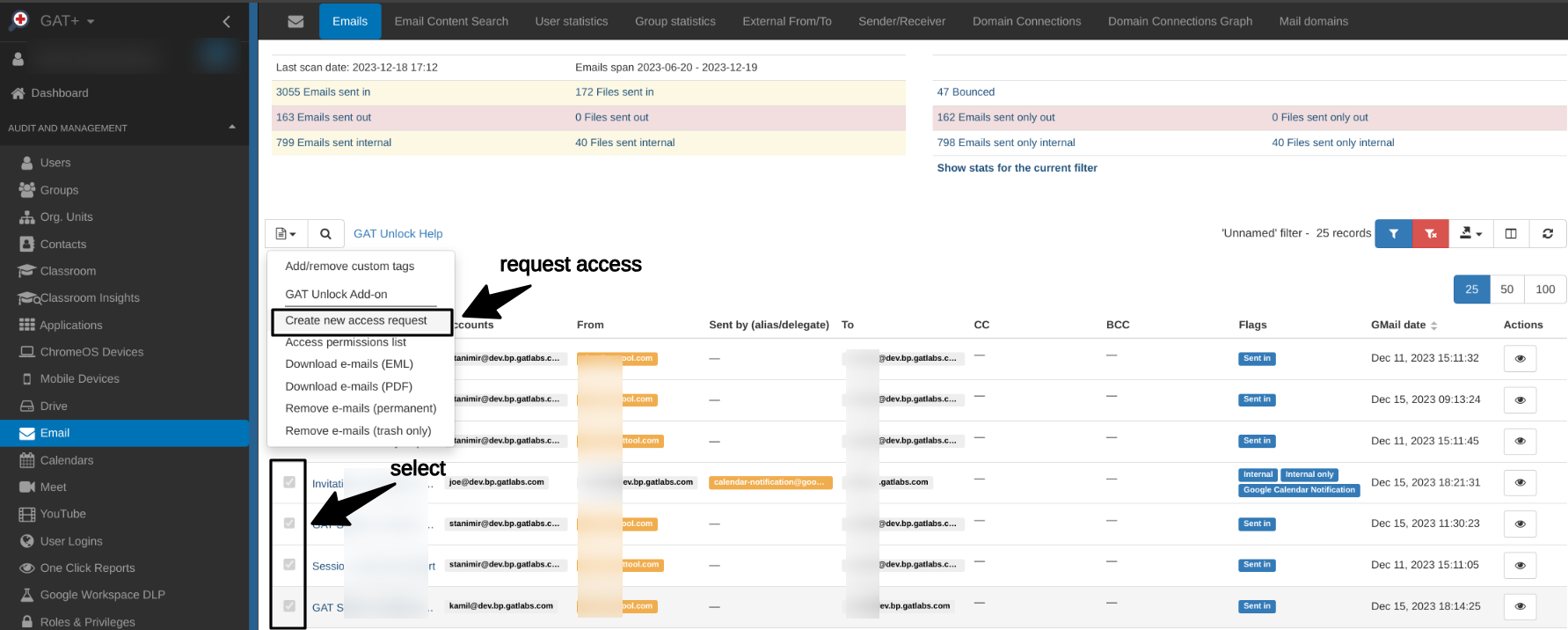Refresh the email table

pos(1548,233)
